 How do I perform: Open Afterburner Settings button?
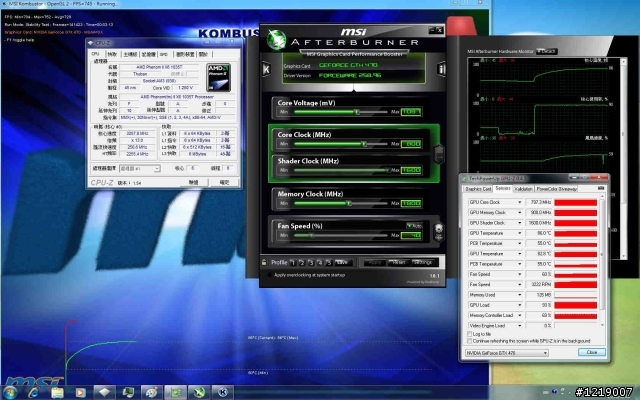pyautogui.click(x=423, y=262)
